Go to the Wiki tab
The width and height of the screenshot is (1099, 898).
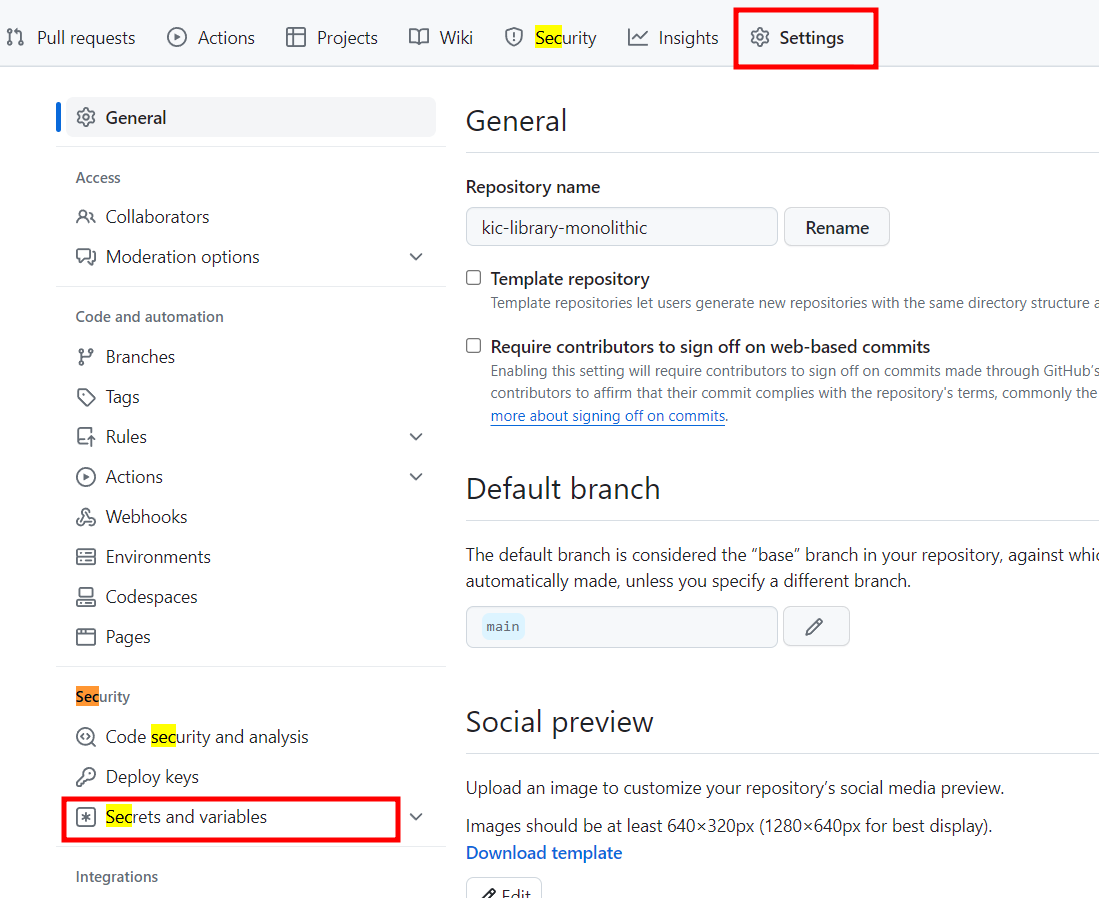point(441,37)
